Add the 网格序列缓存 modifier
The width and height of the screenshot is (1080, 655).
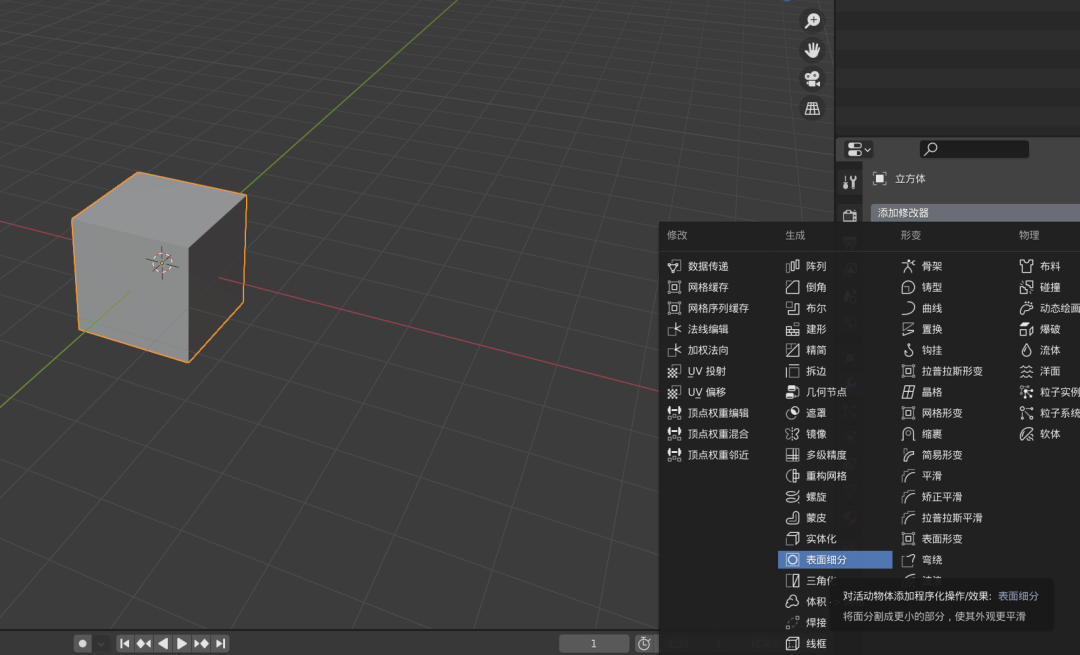click(x=720, y=308)
